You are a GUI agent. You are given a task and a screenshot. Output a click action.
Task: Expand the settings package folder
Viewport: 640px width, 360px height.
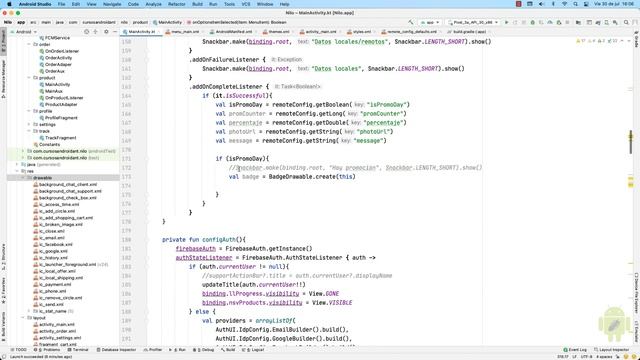[x=29, y=124]
